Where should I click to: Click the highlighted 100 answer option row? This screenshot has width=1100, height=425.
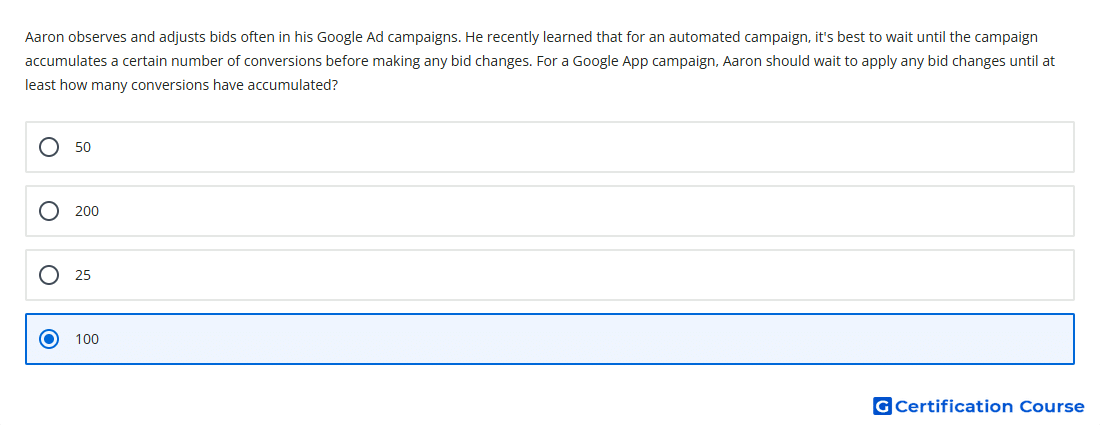[550, 339]
